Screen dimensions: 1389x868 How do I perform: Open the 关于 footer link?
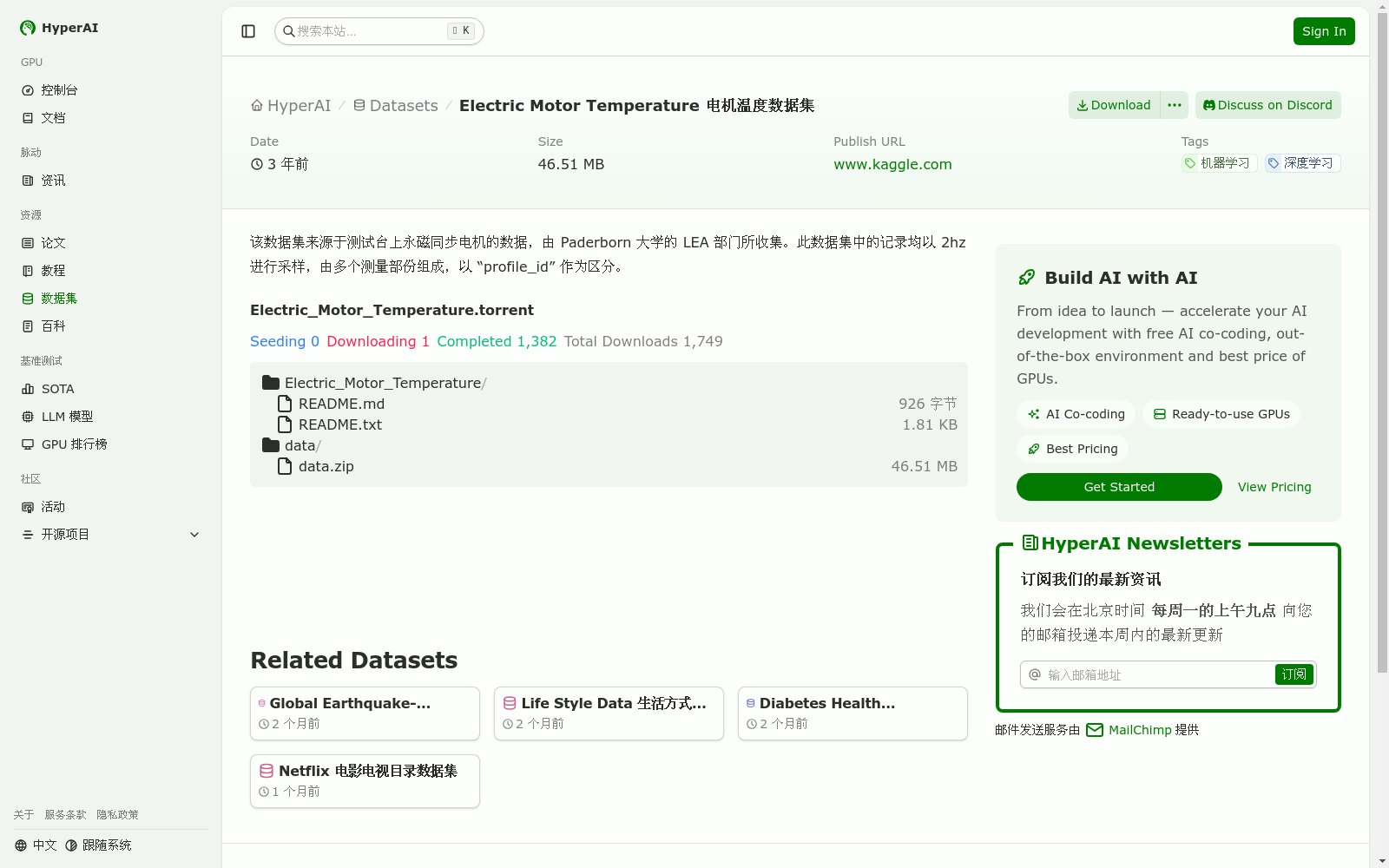[x=23, y=815]
